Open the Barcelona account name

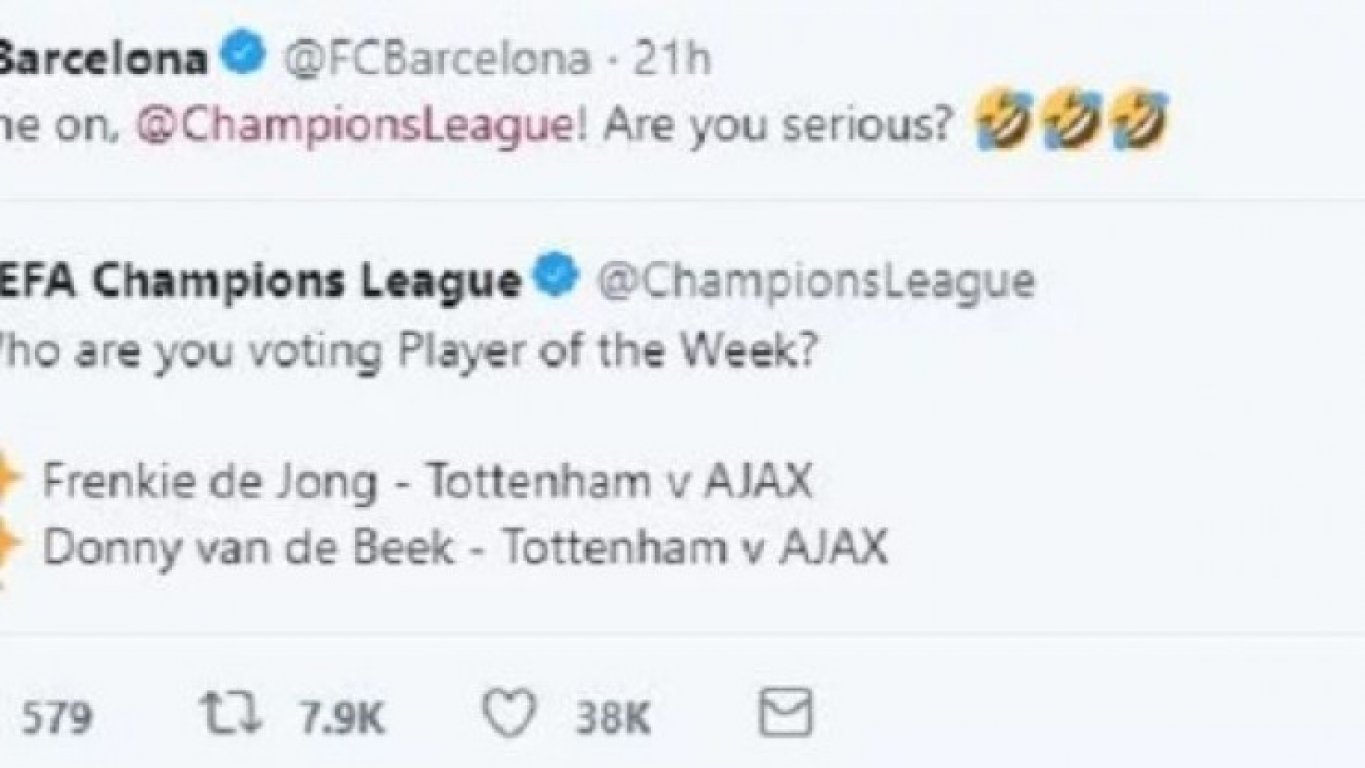103,61
